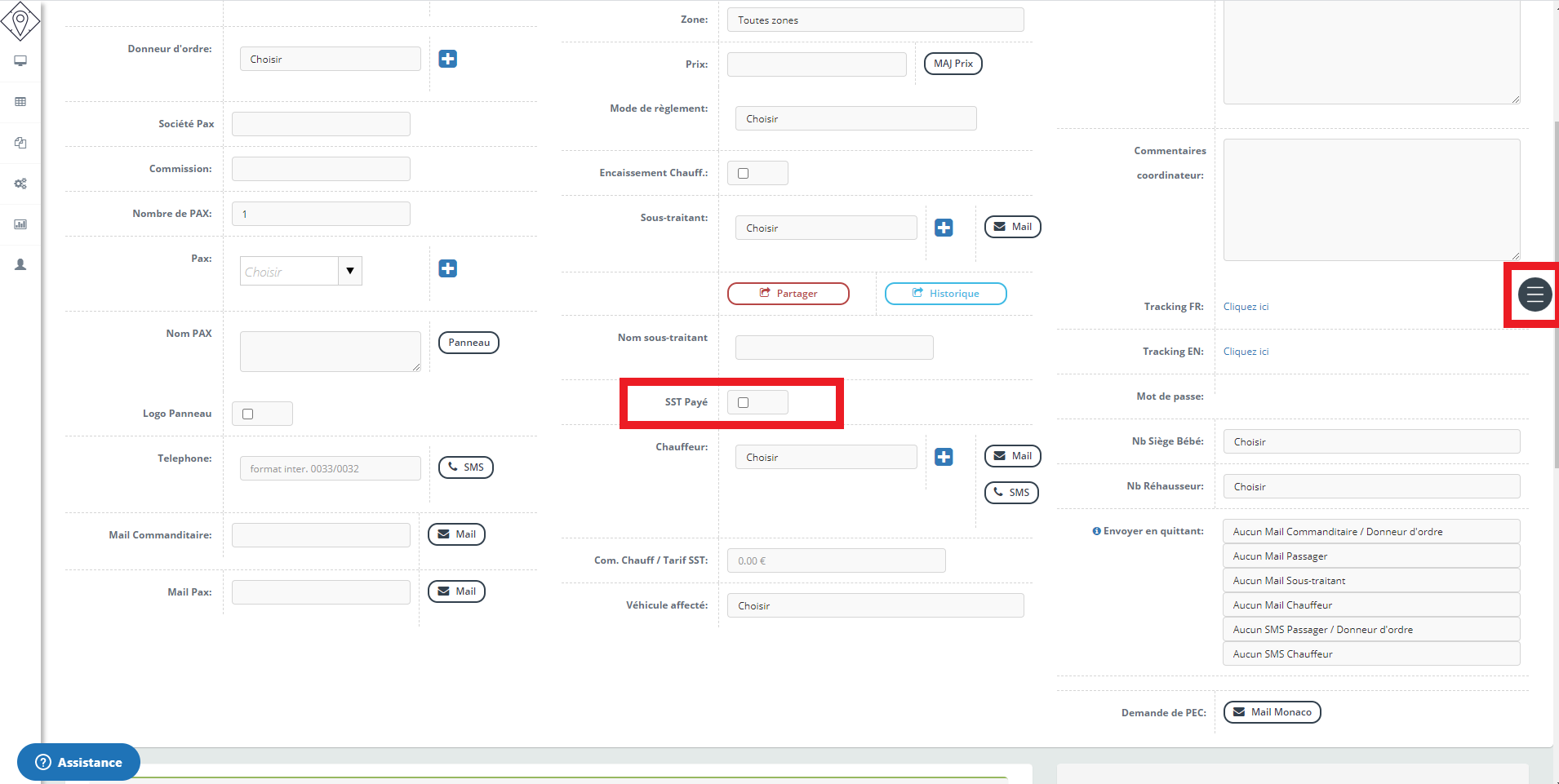Select Aucun SMS Chauffeur option
The height and width of the screenshot is (784, 1559).
pos(1370,654)
